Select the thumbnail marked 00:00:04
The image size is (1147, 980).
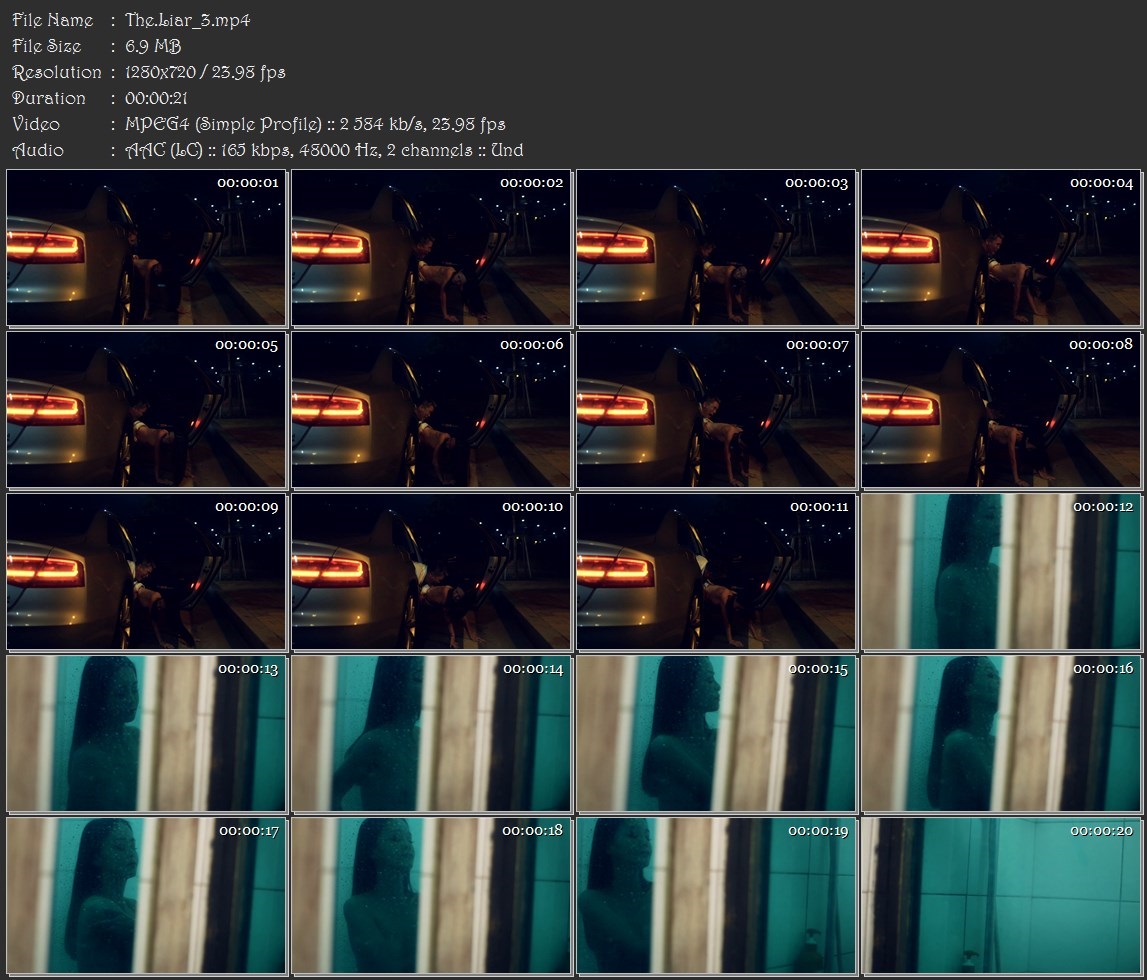1001,248
